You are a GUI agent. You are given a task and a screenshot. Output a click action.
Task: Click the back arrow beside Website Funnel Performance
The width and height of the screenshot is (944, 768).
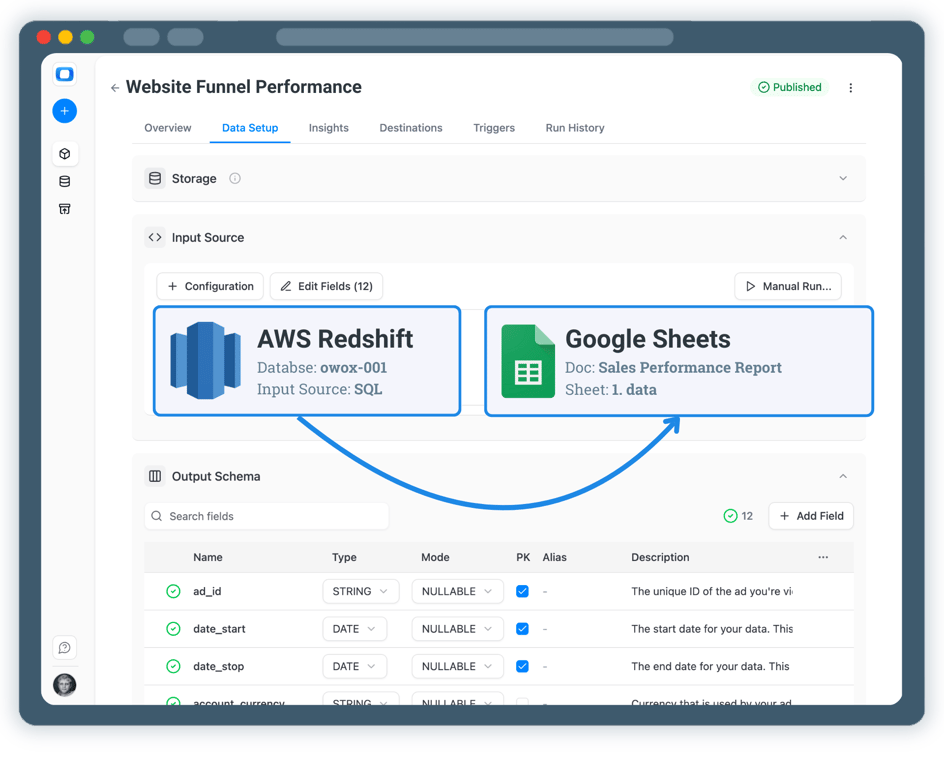pos(115,88)
